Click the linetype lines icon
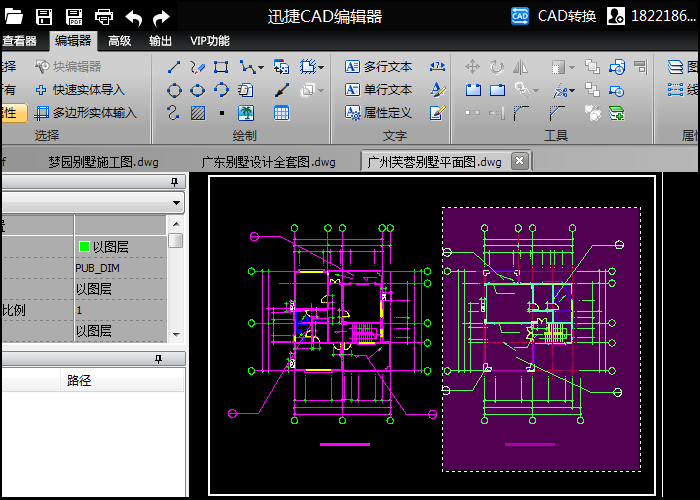This screenshot has height=500, width=700. [675, 90]
